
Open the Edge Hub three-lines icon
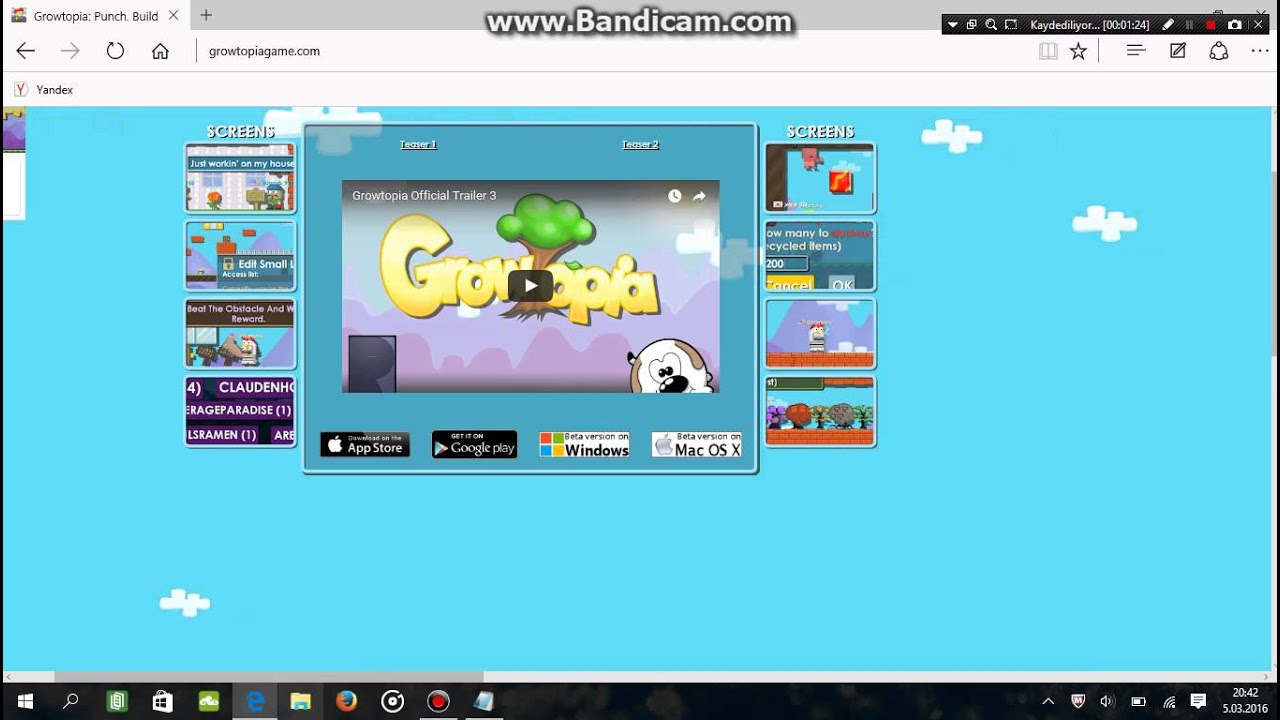tap(1135, 51)
